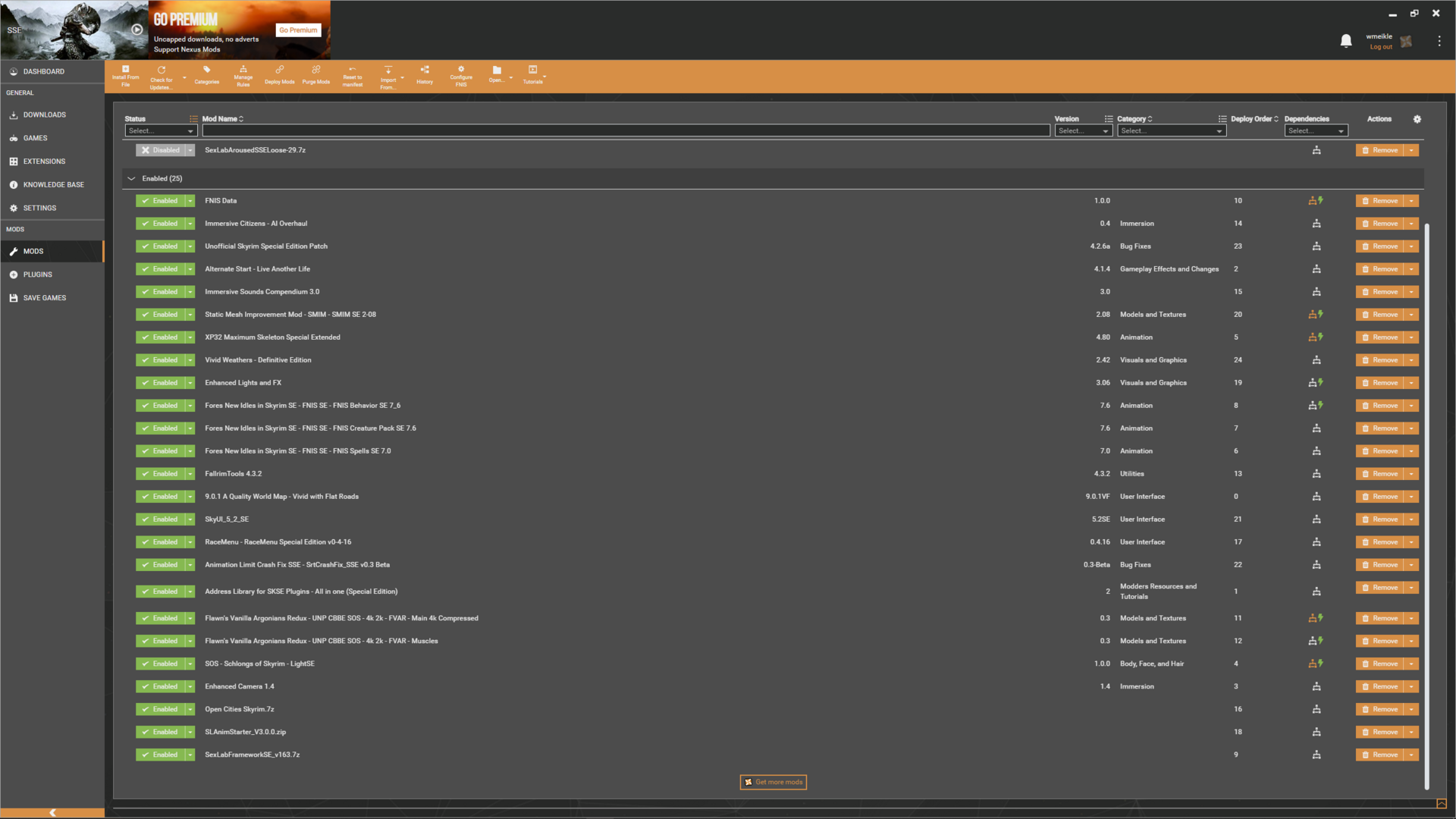Viewport: 1456px width, 819px height.
Task: Open Games page
Action: (x=35, y=139)
